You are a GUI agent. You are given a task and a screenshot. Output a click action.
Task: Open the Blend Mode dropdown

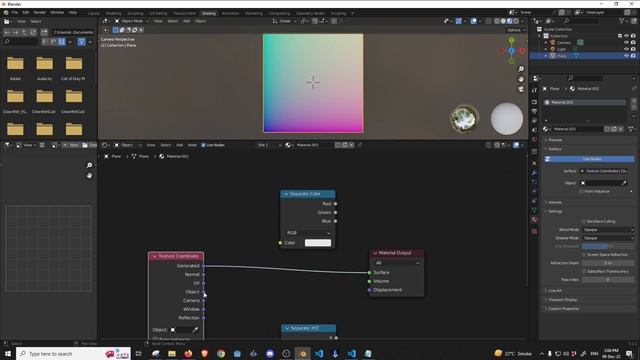608,230
